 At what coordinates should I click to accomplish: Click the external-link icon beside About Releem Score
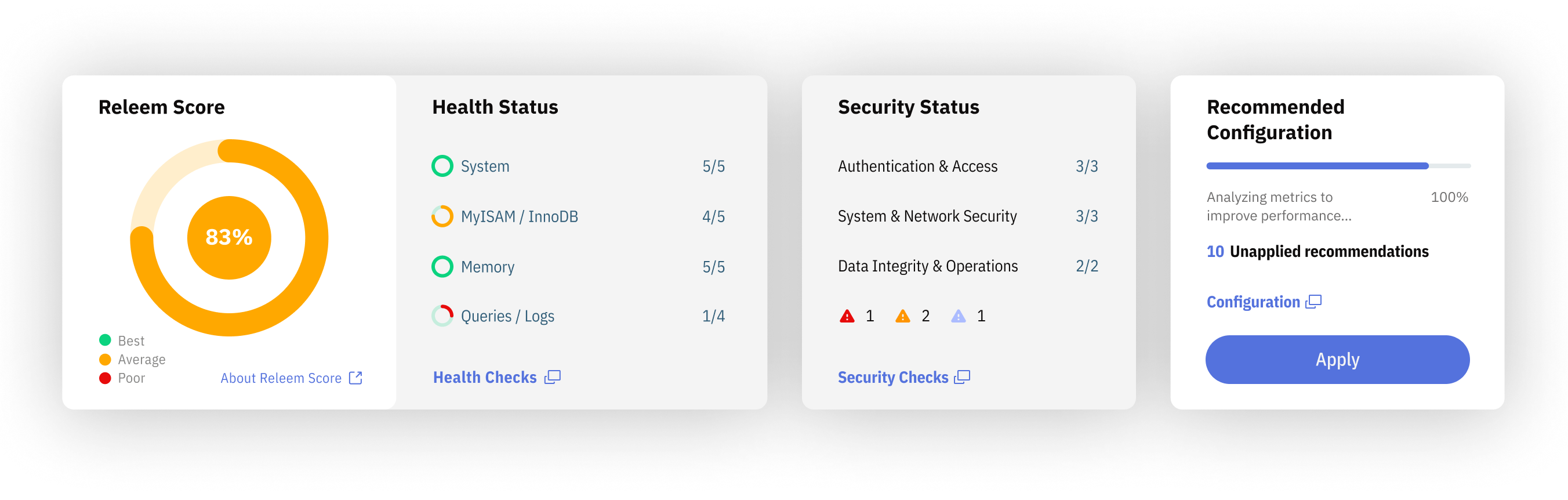click(x=354, y=378)
